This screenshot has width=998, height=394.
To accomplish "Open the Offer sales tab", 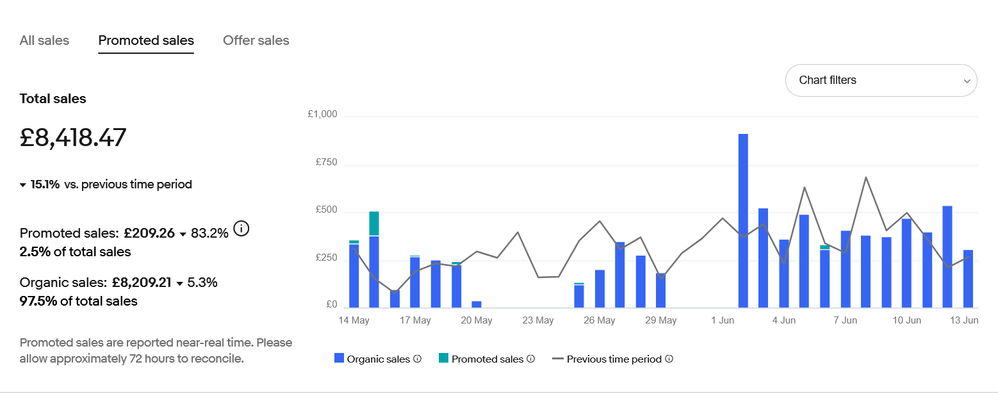I will (256, 41).
